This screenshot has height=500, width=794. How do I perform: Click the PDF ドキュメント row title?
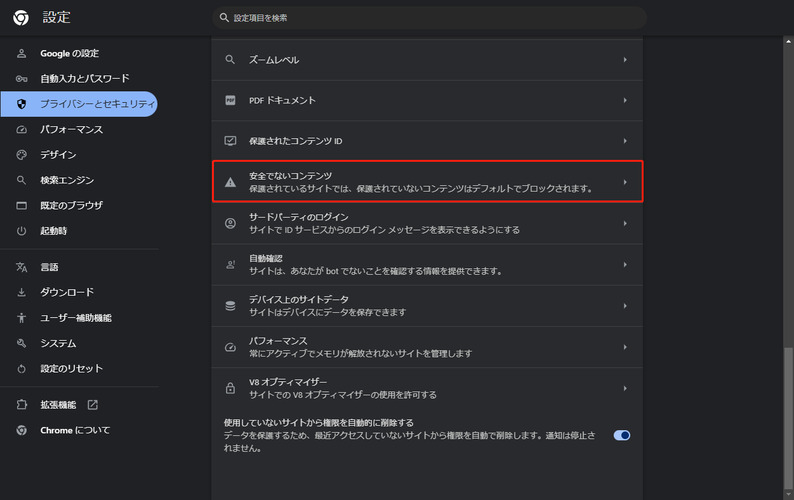(282, 100)
